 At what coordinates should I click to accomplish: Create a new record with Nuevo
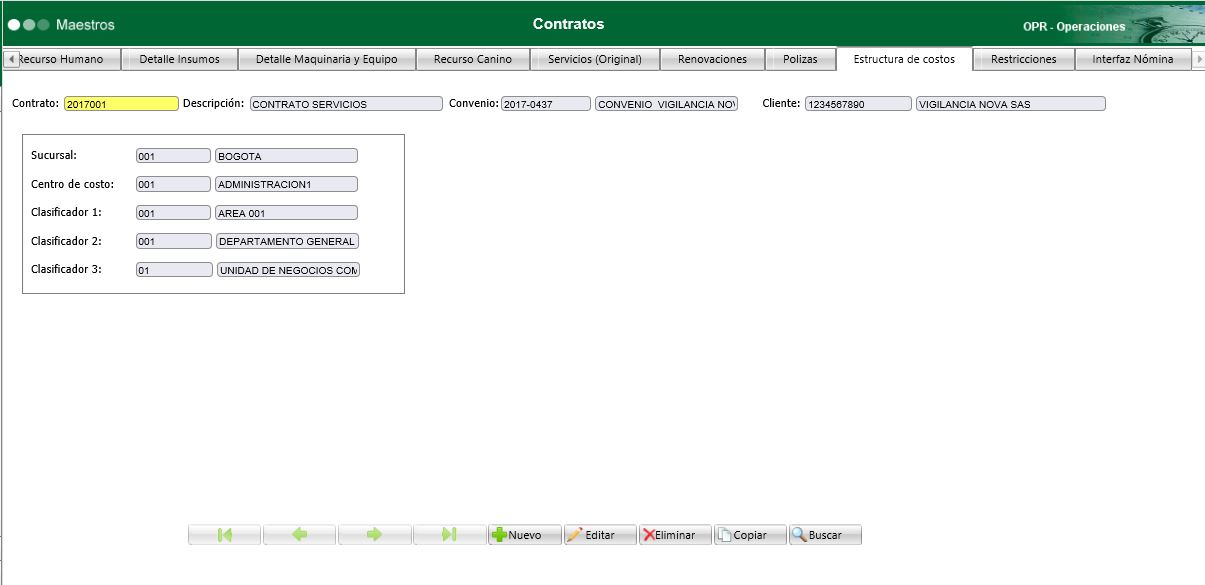525,535
